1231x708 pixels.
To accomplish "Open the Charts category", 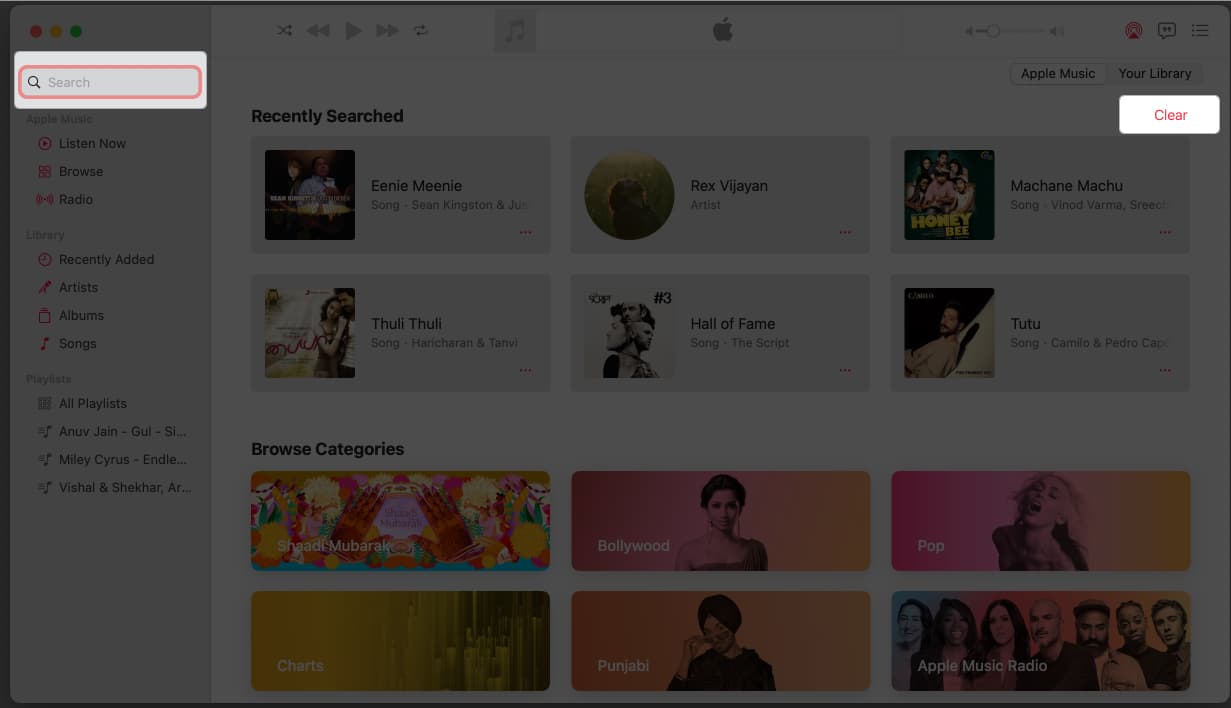I will [x=400, y=641].
